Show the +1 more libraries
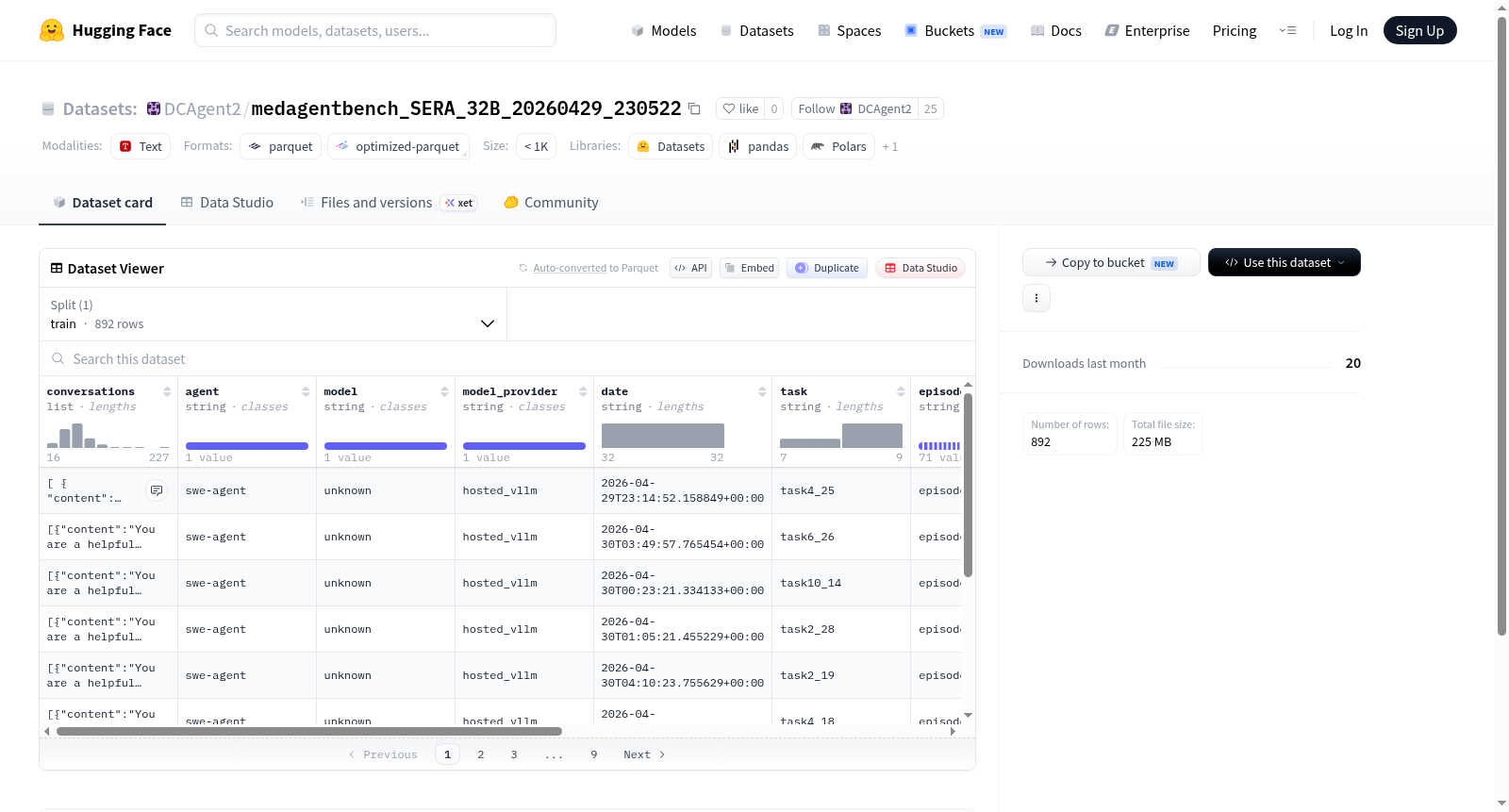 coord(890,147)
